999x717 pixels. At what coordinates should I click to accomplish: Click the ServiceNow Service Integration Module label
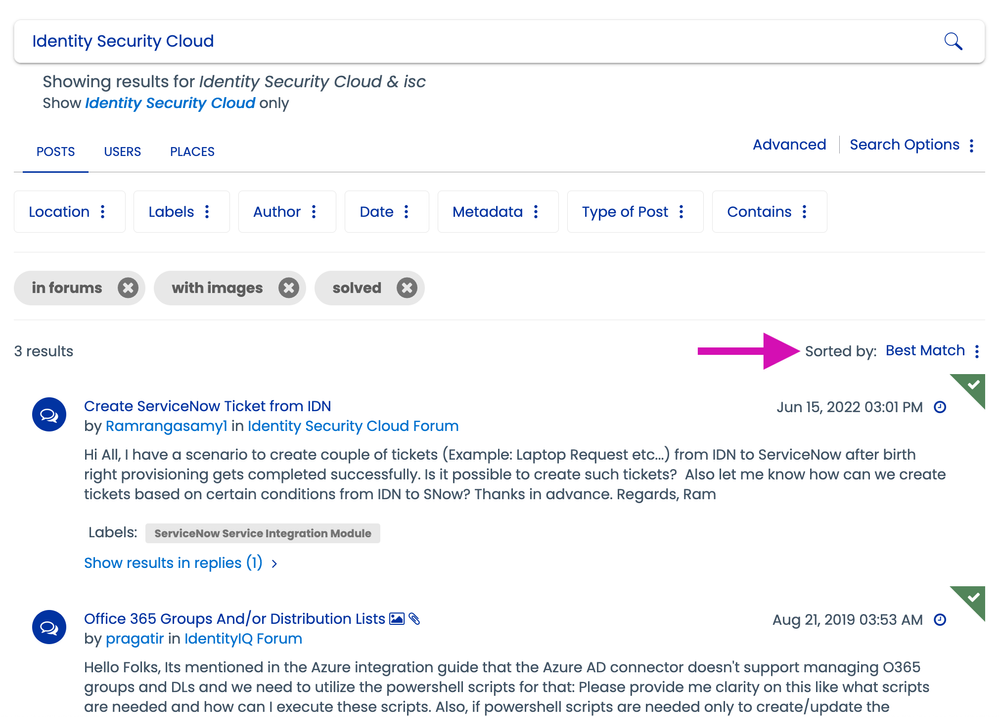[x=262, y=534]
